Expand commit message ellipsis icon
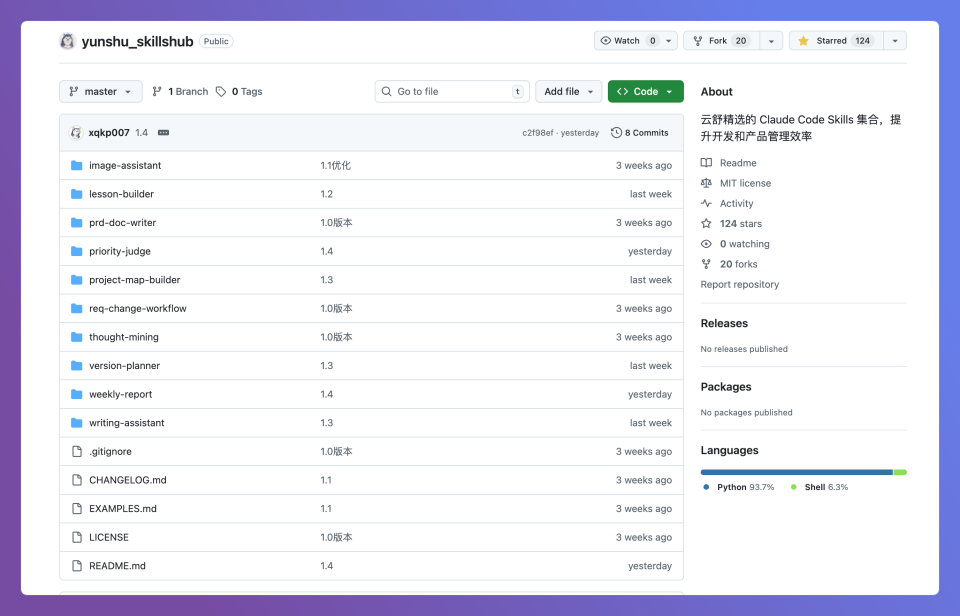This screenshot has height=616, width=960. point(163,132)
